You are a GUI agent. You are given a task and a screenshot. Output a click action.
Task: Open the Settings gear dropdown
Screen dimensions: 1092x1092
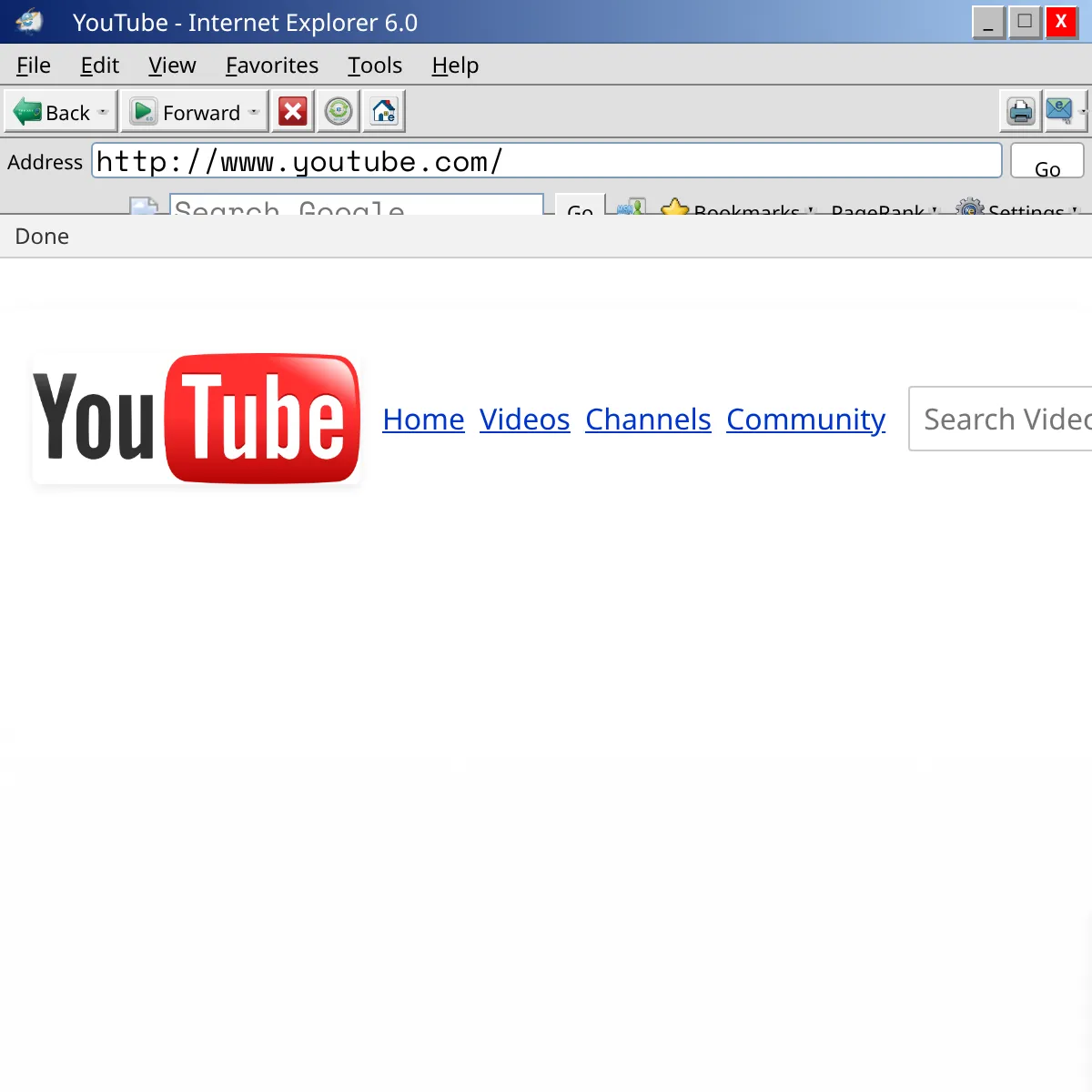pos(1017,208)
